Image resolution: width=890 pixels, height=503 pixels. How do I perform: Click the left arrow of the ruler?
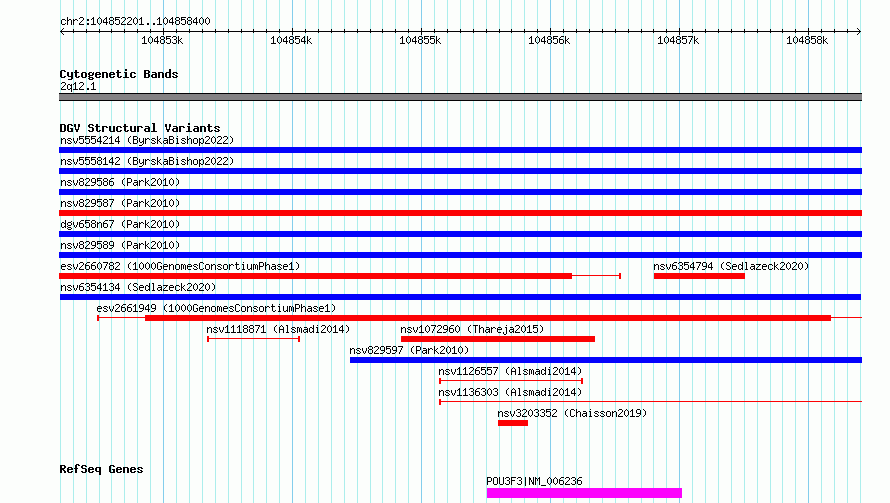point(62,32)
